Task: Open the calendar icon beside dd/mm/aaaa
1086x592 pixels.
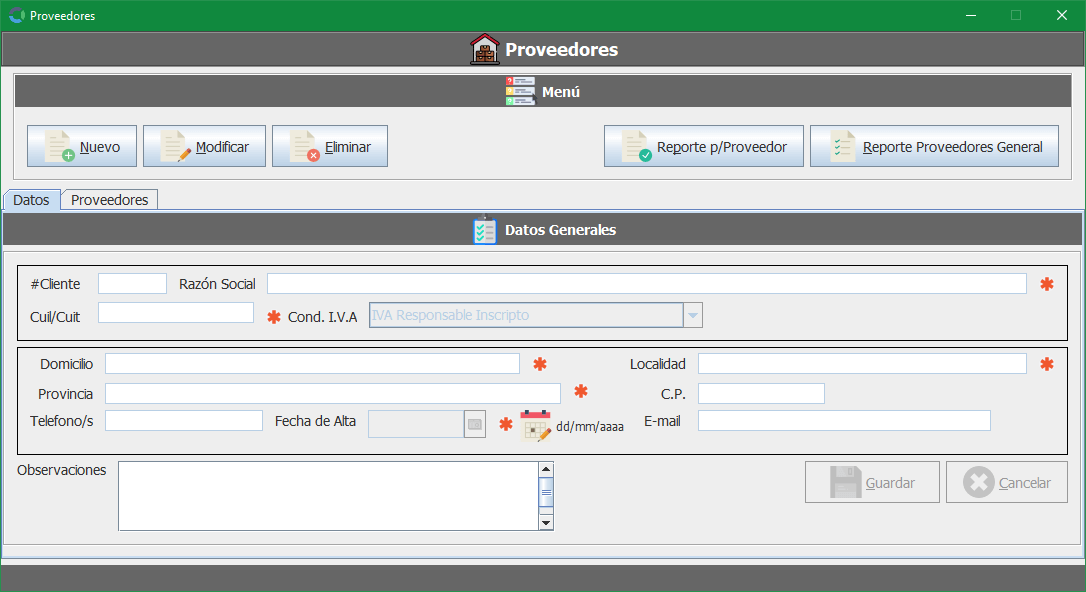Action: point(535,425)
